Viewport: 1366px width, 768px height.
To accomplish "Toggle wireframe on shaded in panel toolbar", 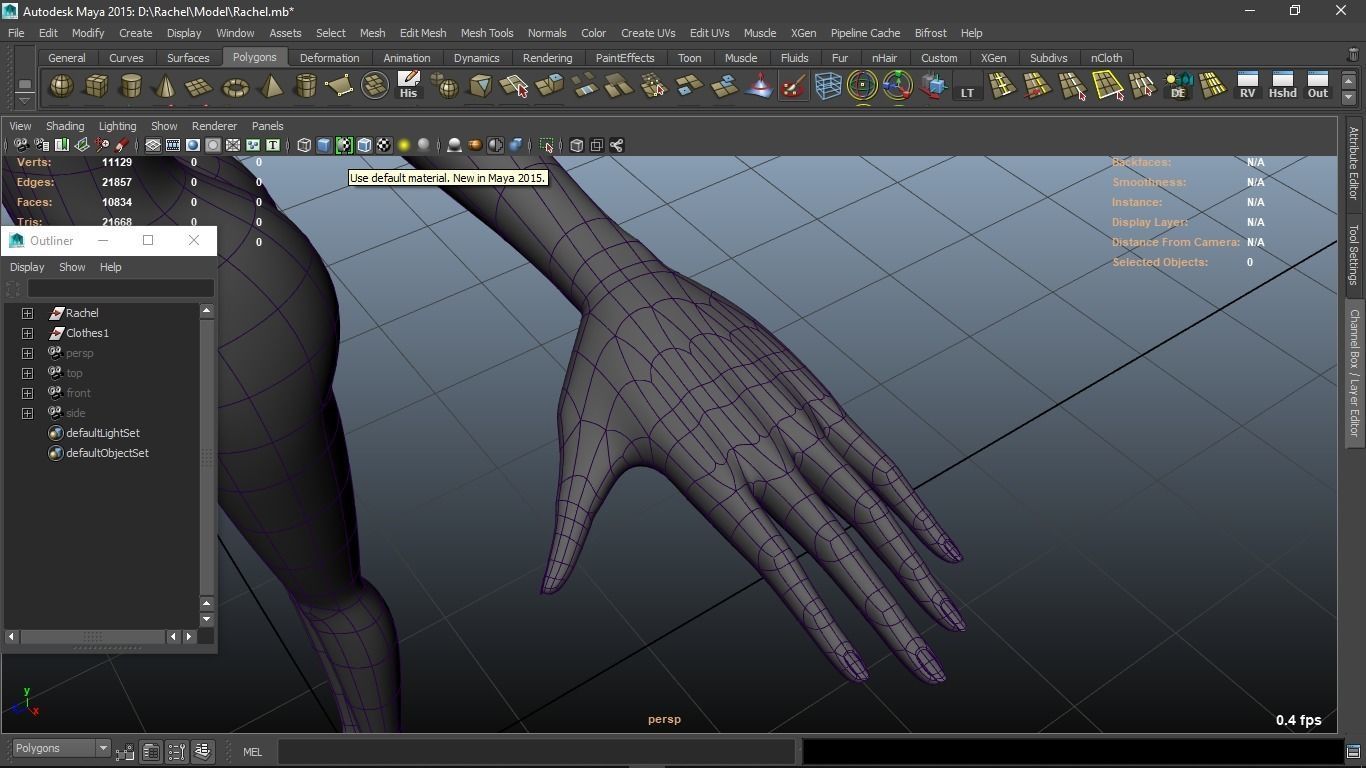I will tap(364, 145).
